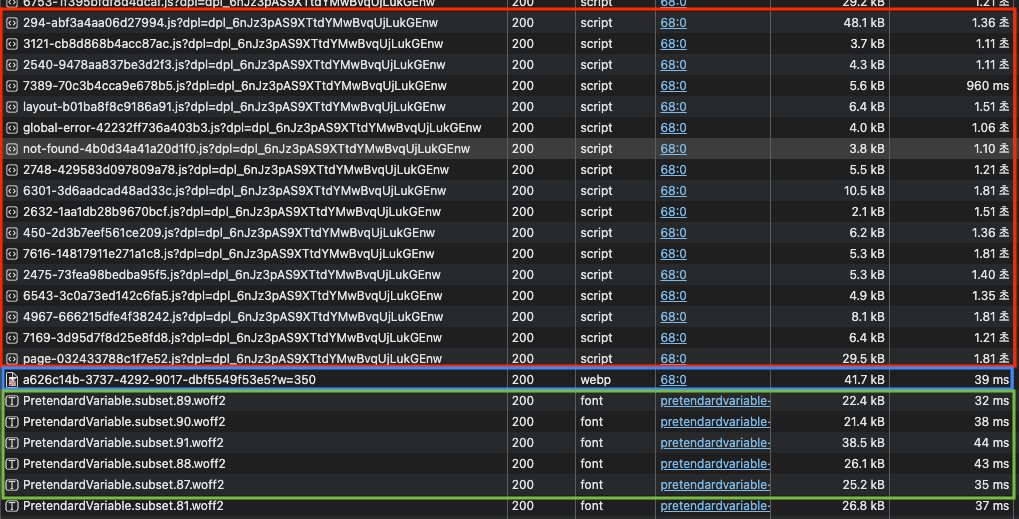The image size is (1019, 519).
Task: Select the request name not-found-4b0d34a41a20d1f0.js
Action: tap(246, 149)
